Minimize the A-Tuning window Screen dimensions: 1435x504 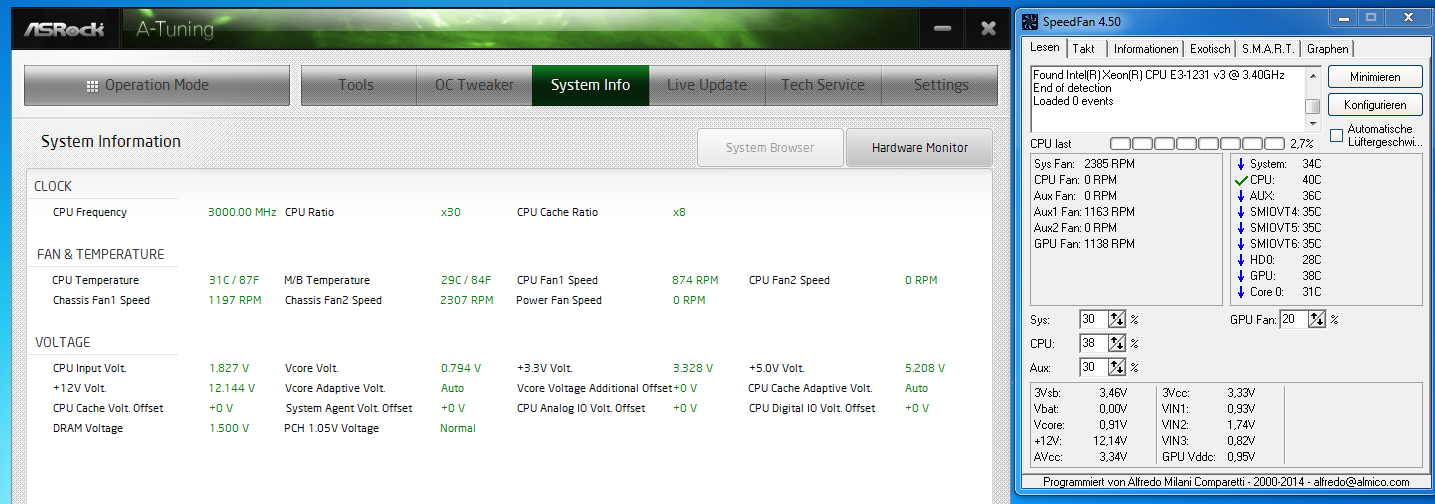point(942,29)
